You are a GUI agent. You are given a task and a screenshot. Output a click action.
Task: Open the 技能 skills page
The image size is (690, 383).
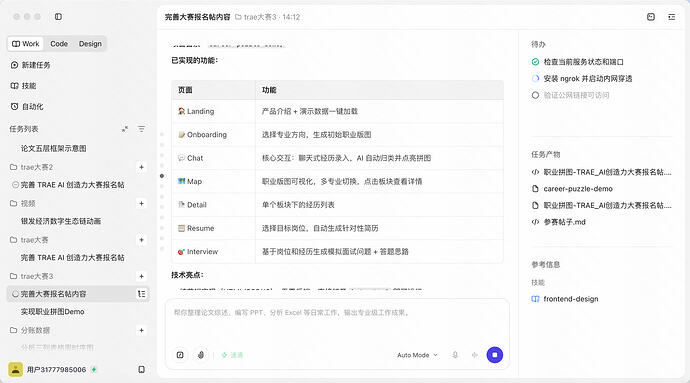[x=23, y=85]
